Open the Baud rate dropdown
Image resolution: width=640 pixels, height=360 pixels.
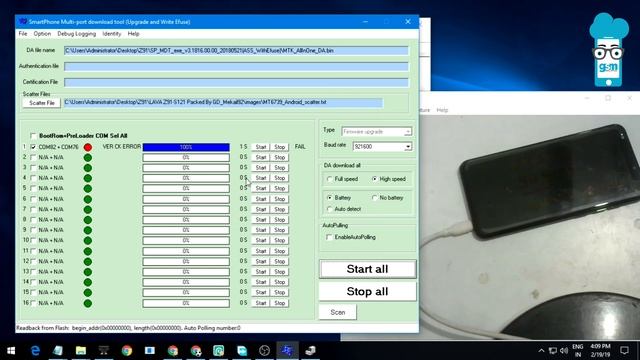click(x=408, y=147)
